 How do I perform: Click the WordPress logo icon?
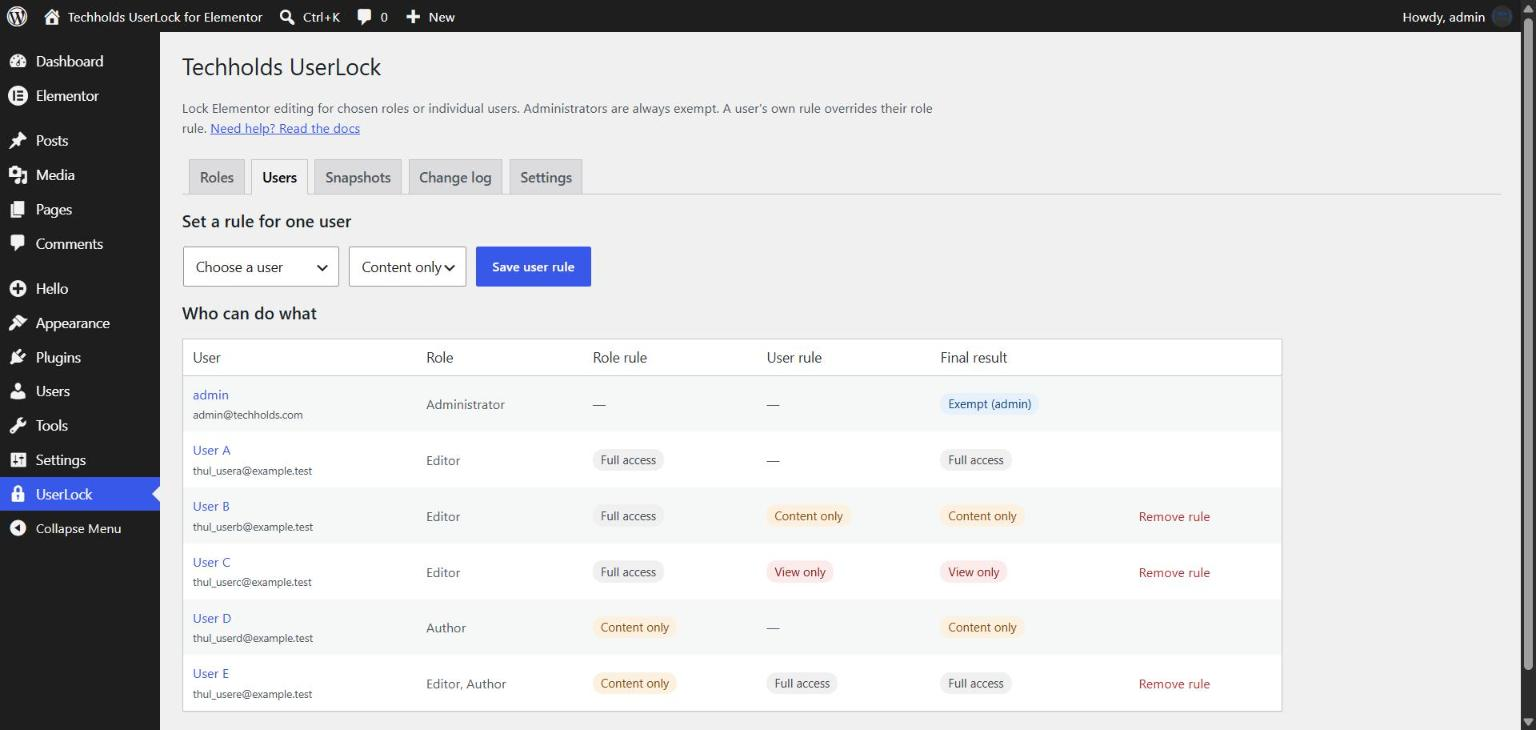click(x=17, y=16)
